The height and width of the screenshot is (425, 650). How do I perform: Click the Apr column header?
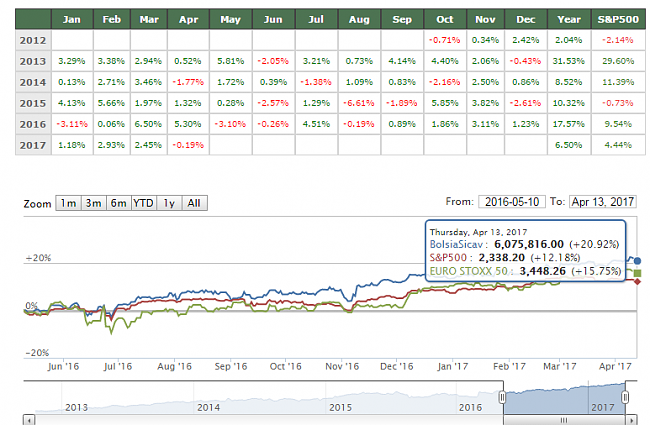tap(189, 19)
